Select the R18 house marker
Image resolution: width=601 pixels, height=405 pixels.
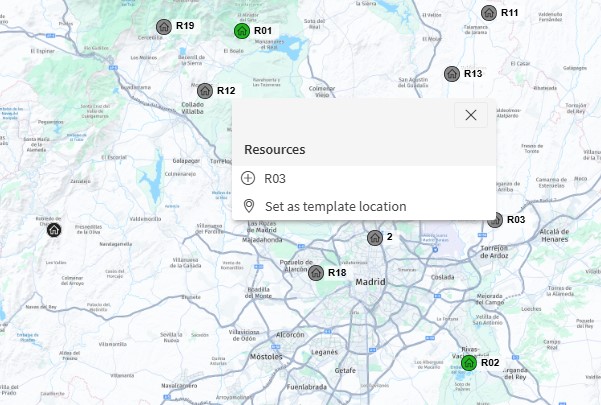coord(316,273)
